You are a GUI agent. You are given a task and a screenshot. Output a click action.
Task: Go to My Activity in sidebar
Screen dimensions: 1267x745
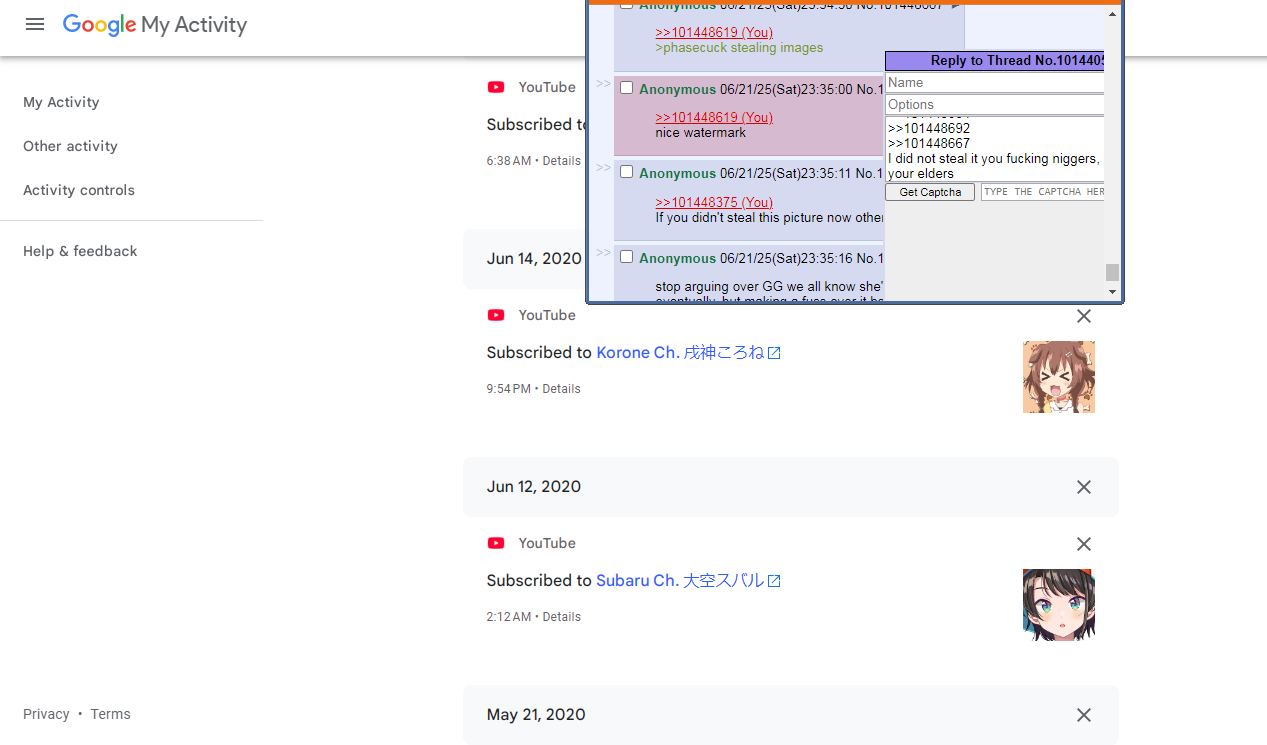click(x=61, y=102)
